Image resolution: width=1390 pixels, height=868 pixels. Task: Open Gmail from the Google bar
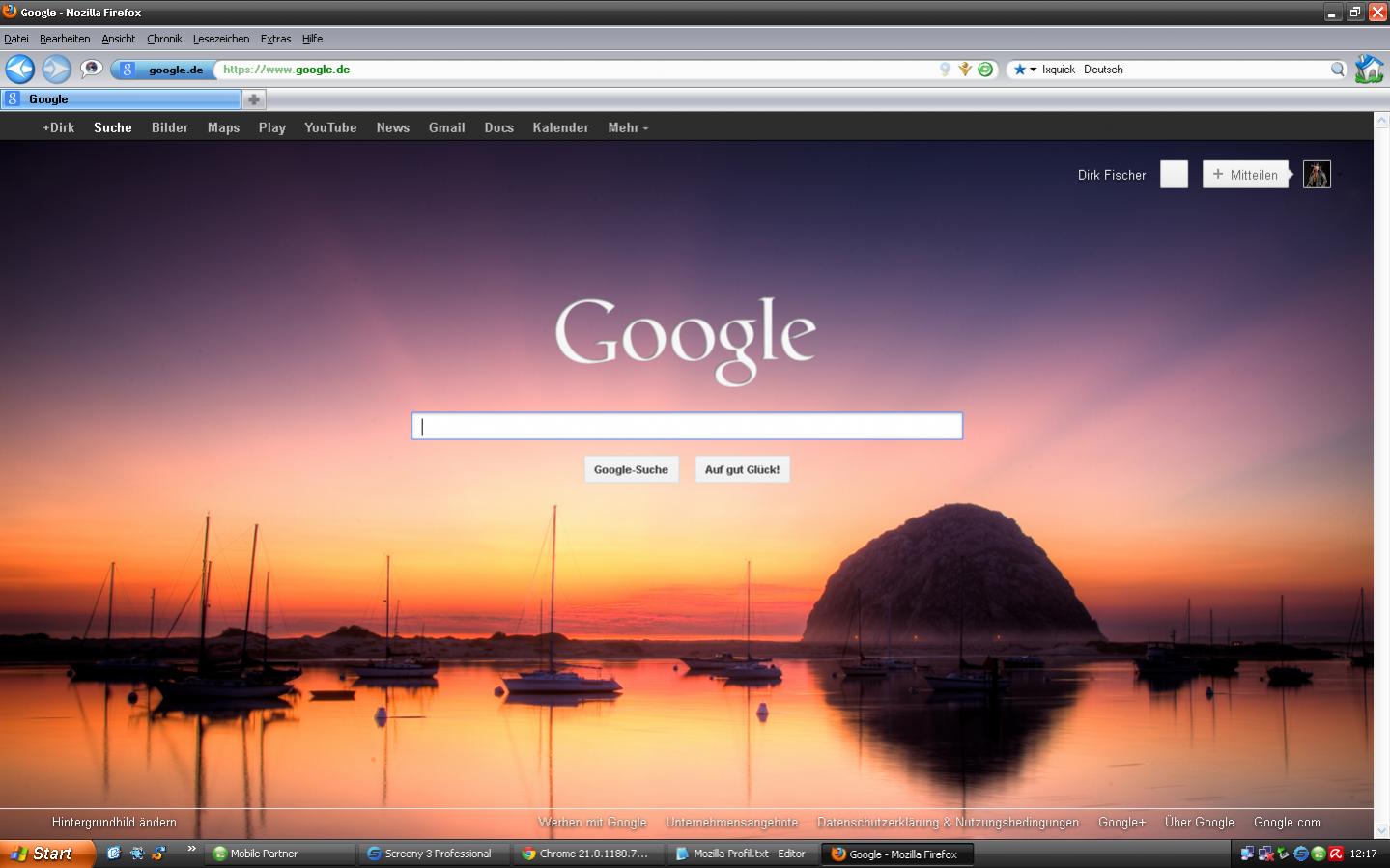[447, 127]
